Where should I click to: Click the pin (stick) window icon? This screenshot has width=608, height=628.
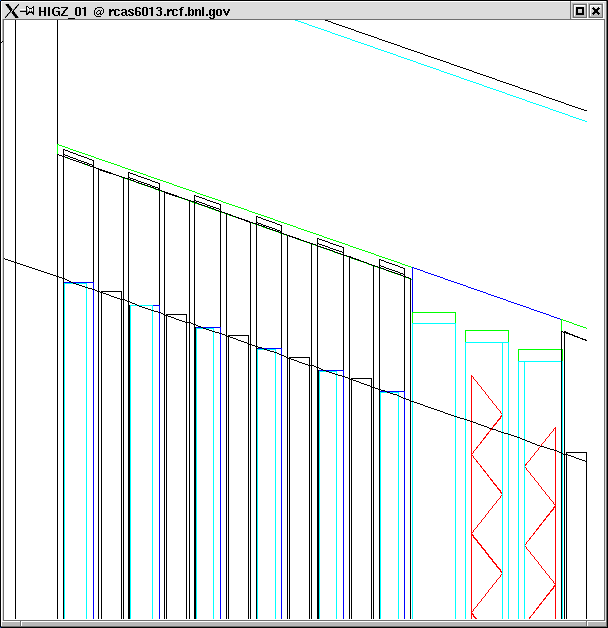(x=28, y=11)
